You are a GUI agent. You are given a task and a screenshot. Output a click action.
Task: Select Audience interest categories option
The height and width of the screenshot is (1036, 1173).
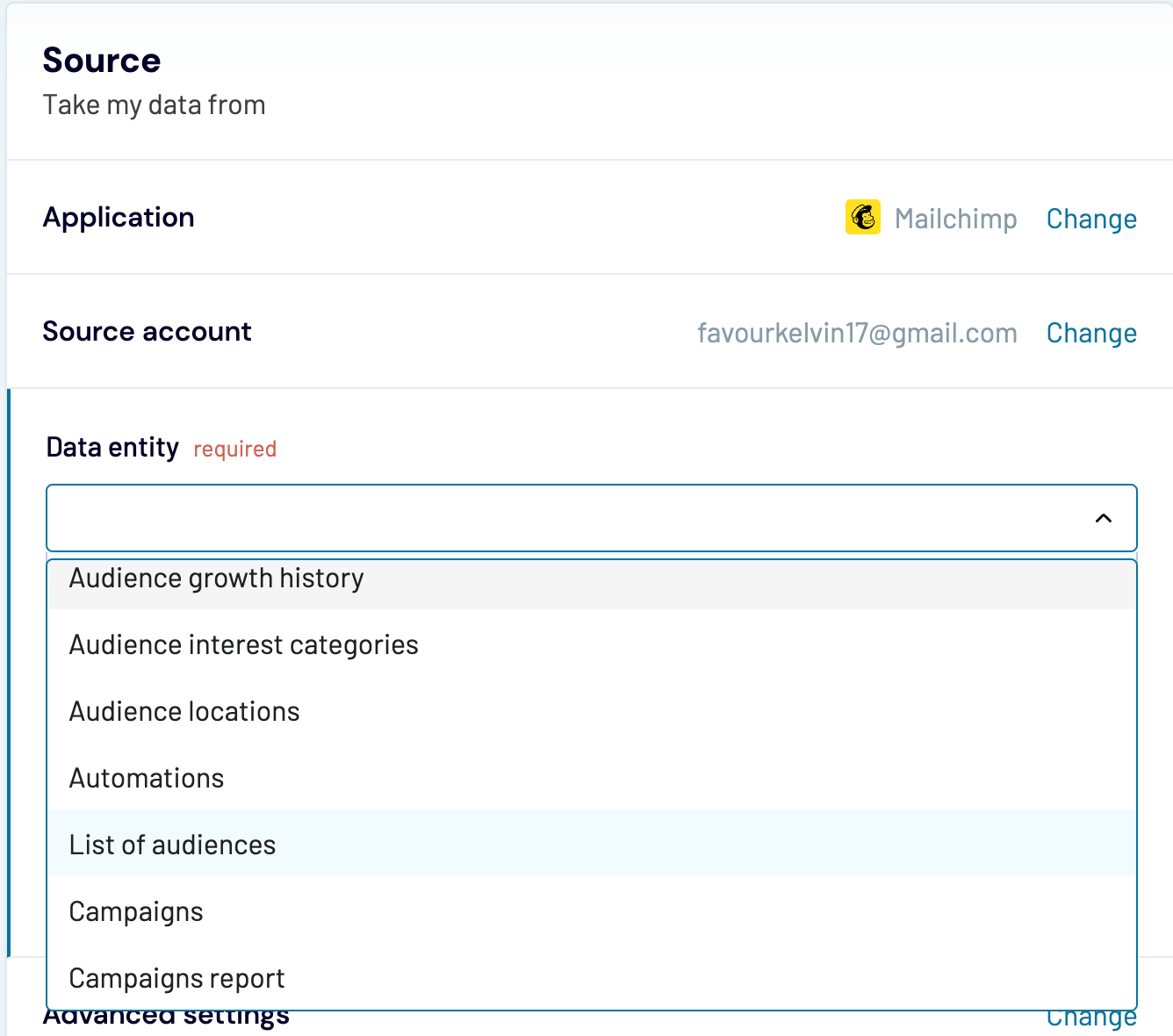[243, 644]
